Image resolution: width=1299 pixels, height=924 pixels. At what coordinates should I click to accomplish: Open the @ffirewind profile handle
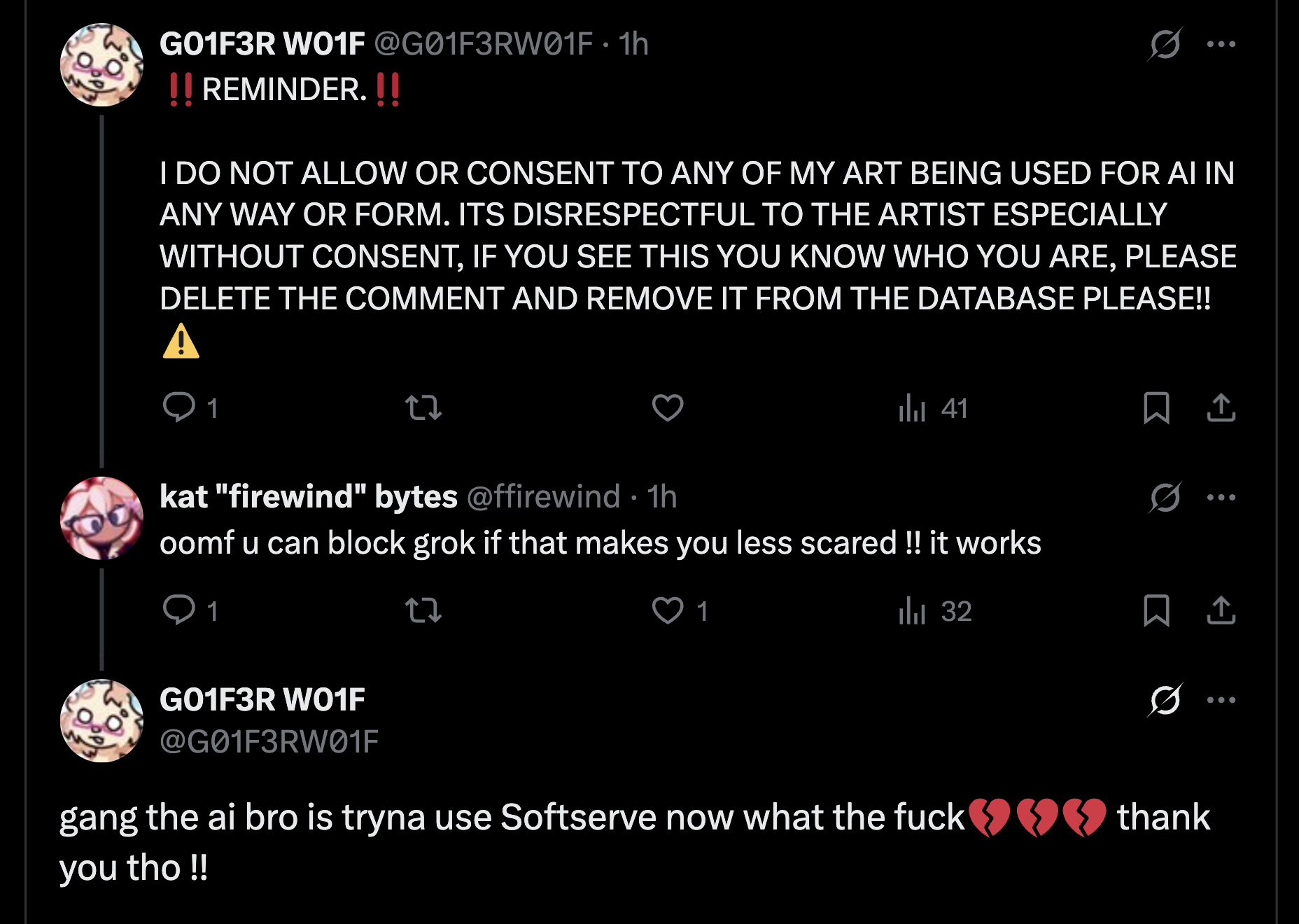pyautogui.click(x=543, y=497)
